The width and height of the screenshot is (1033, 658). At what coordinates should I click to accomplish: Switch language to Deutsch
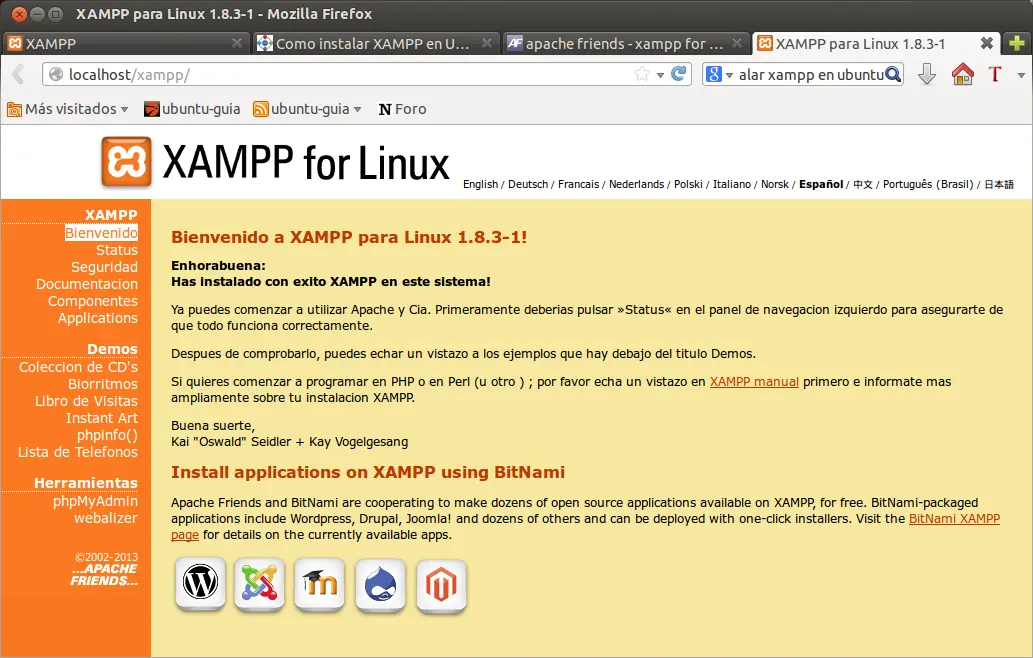[x=528, y=184]
